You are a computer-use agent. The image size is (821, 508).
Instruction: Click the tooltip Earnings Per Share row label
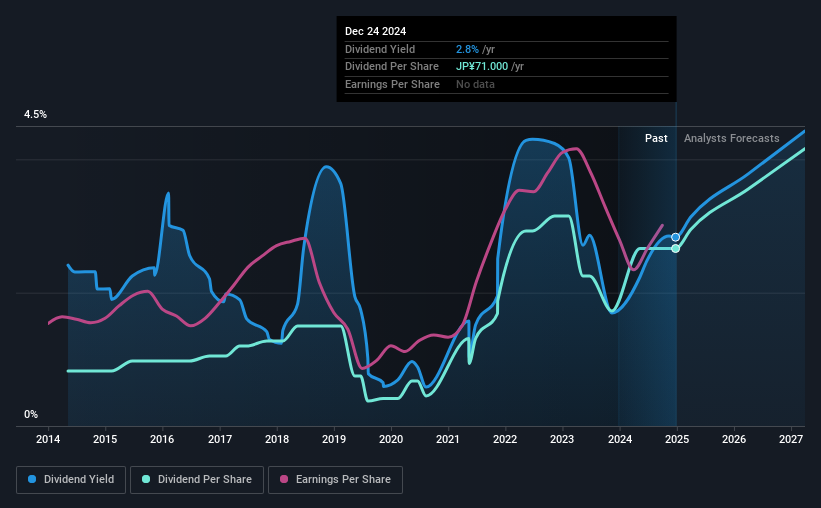(x=392, y=84)
